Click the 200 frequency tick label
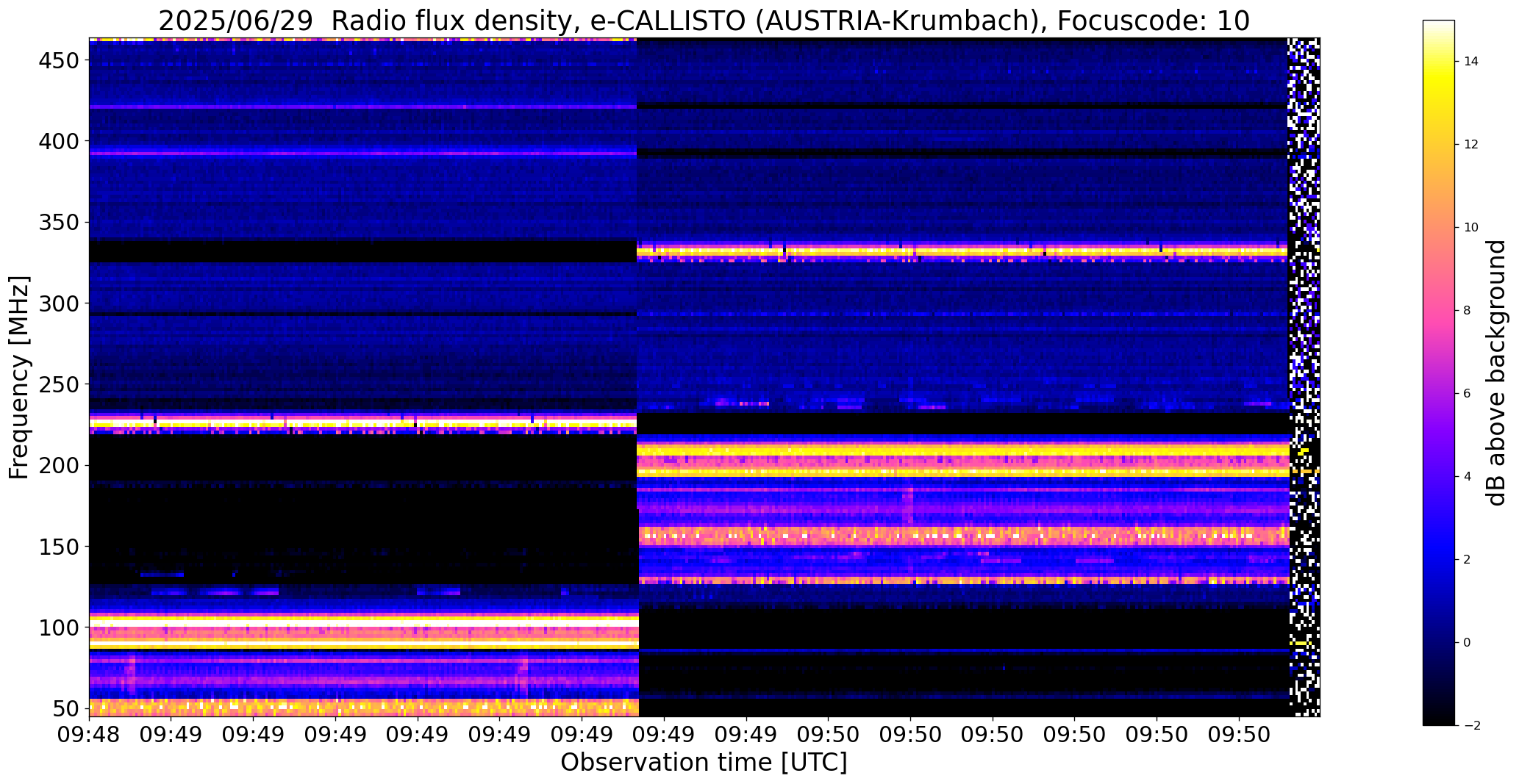The image size is (1519, 784). coord(59,466)
